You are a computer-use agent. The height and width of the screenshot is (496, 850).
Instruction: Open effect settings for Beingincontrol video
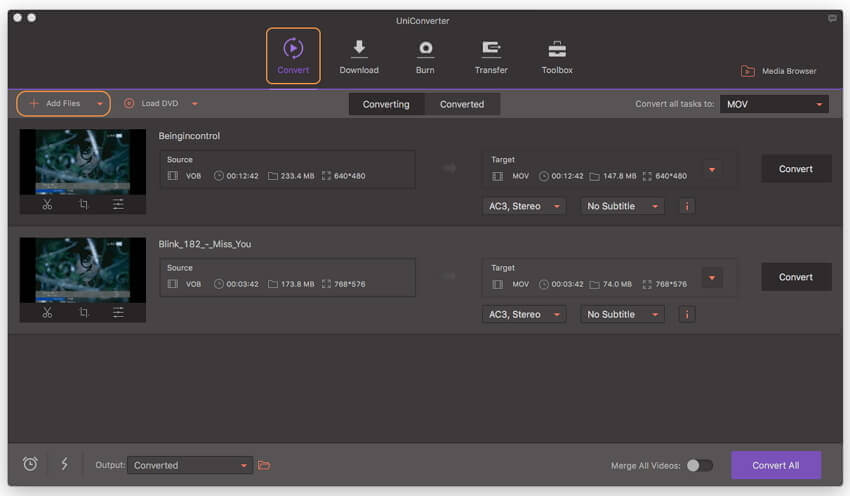coord(118,204)
